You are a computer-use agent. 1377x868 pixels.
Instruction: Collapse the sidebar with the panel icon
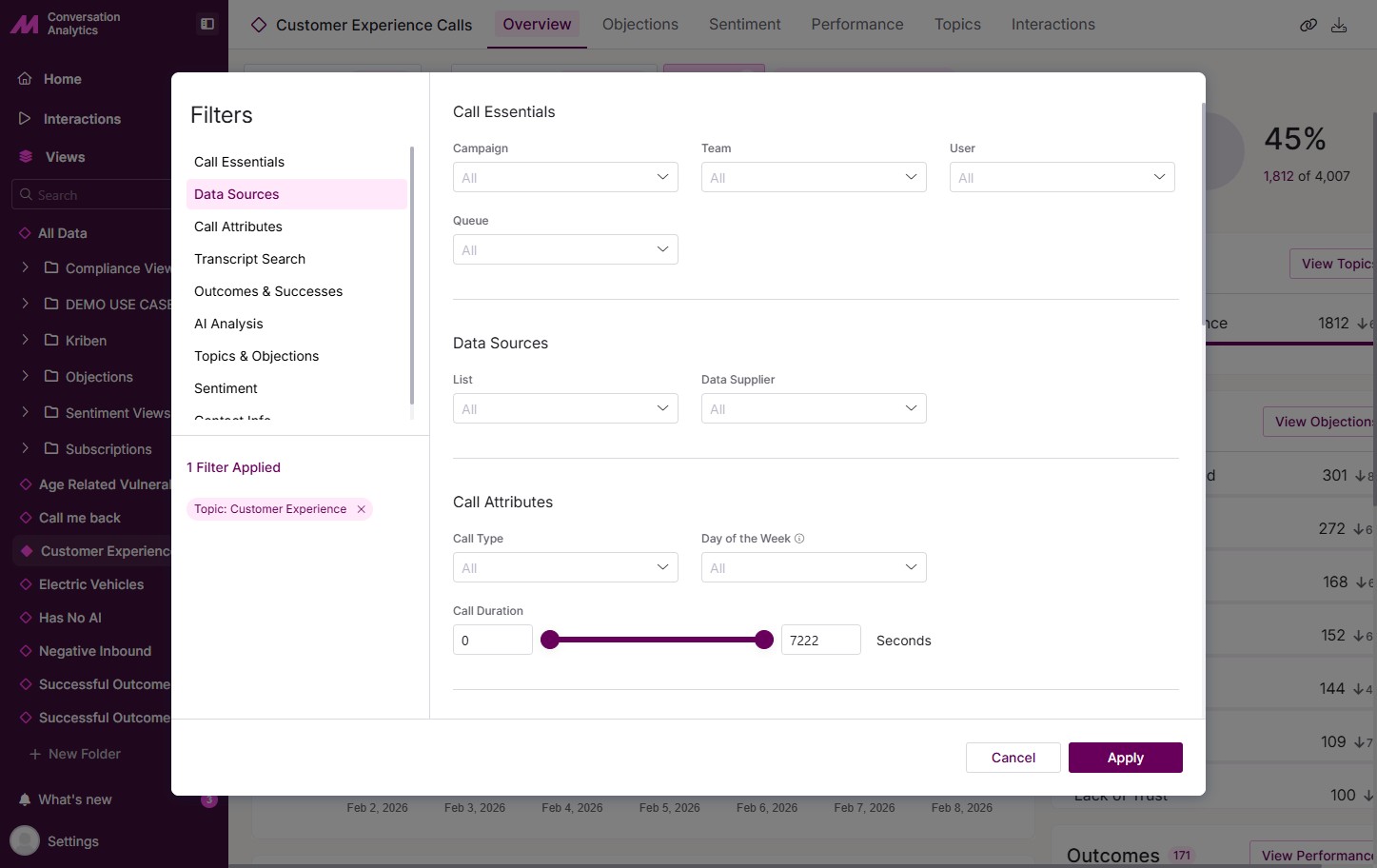coord(207,24)
